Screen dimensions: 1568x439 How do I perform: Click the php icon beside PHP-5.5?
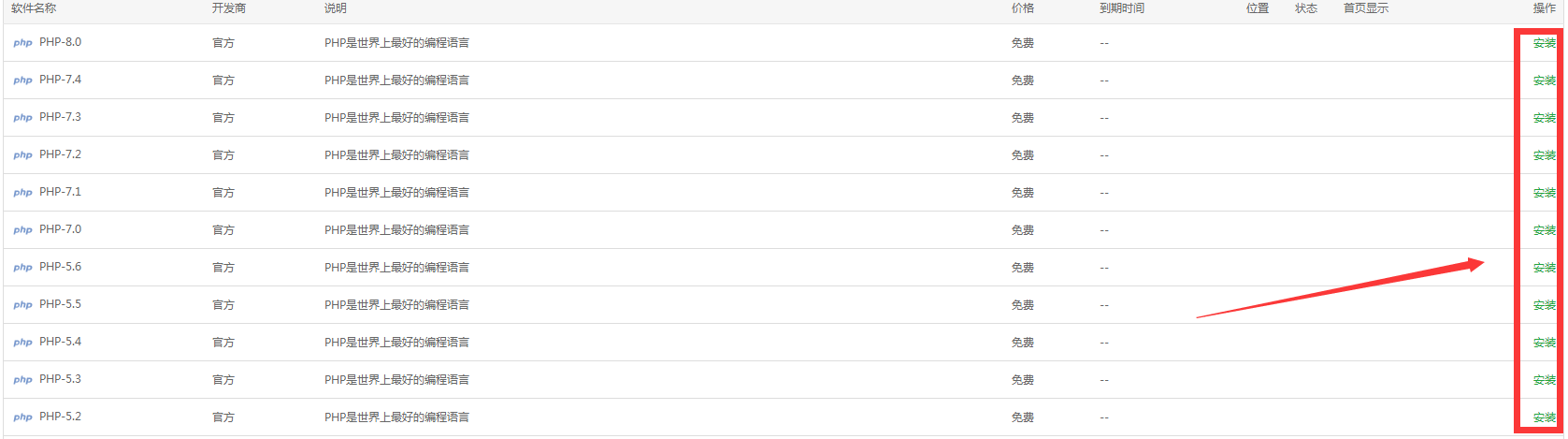[22, 305]
